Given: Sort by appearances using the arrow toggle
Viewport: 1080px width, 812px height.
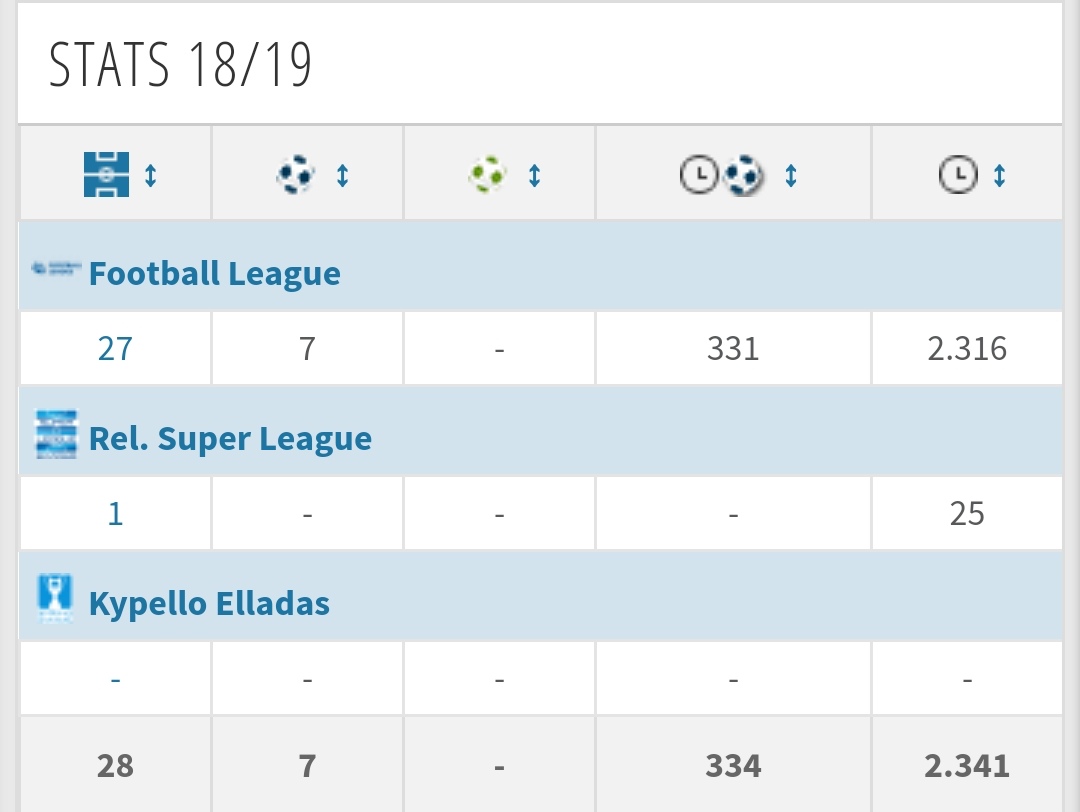Looking at the screenshot, I should [x=151, y=175].
